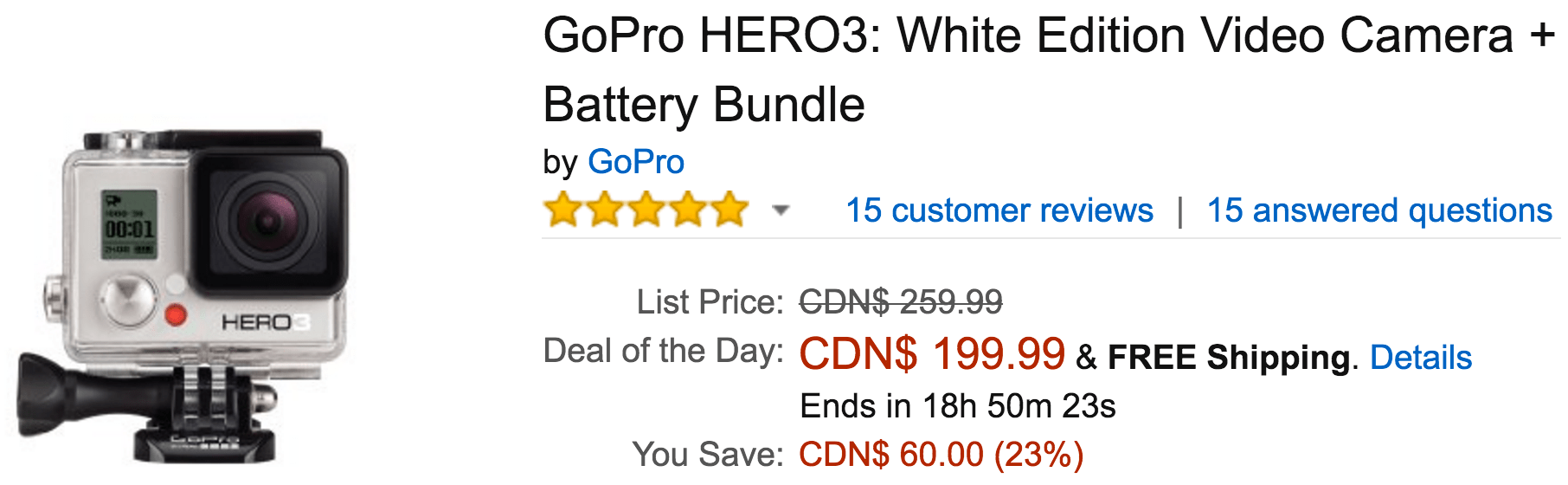Click the second gold rating star

[605, 210]
